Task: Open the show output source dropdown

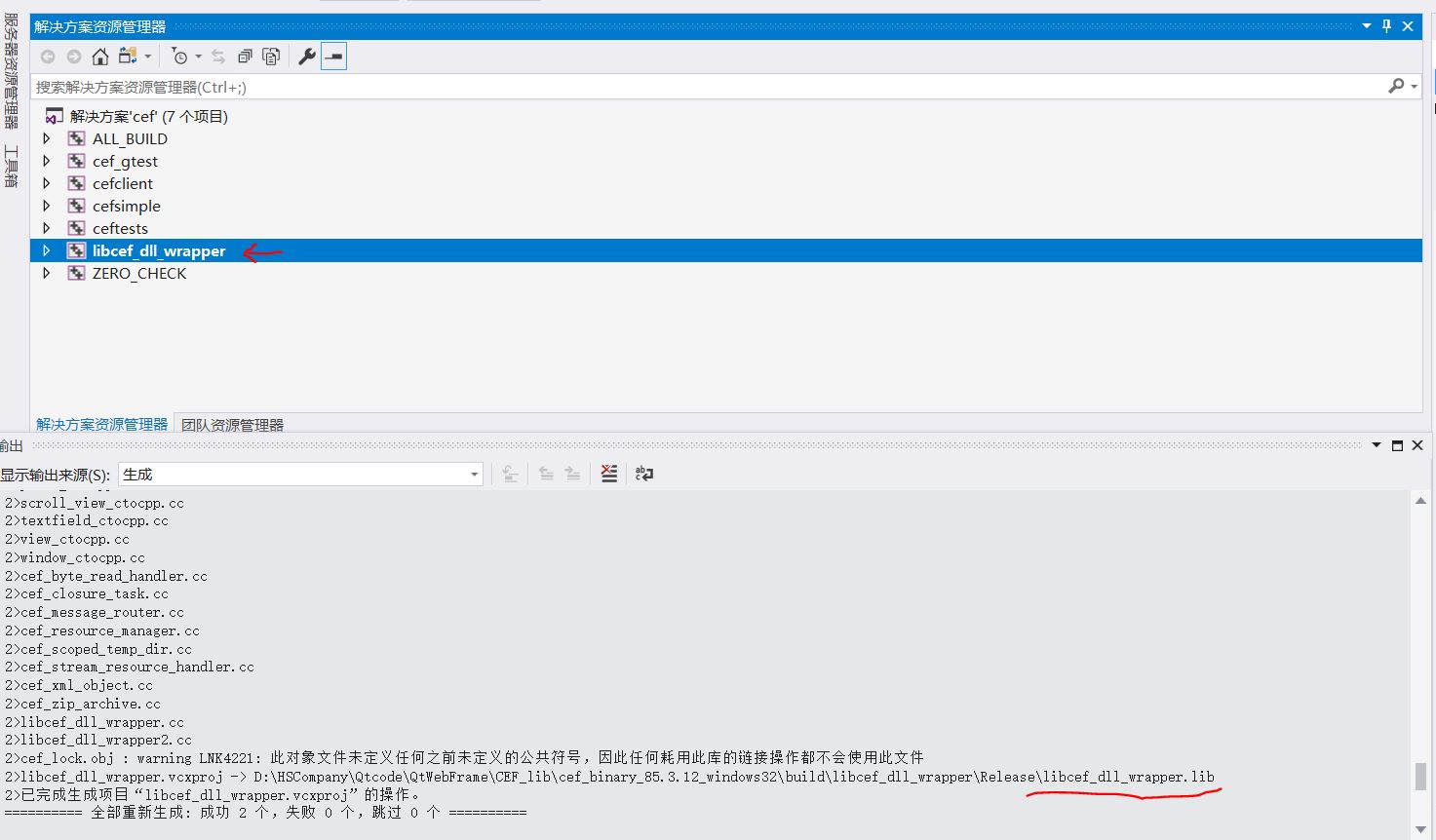Action: pyautogui.click(x=474, y=474)
